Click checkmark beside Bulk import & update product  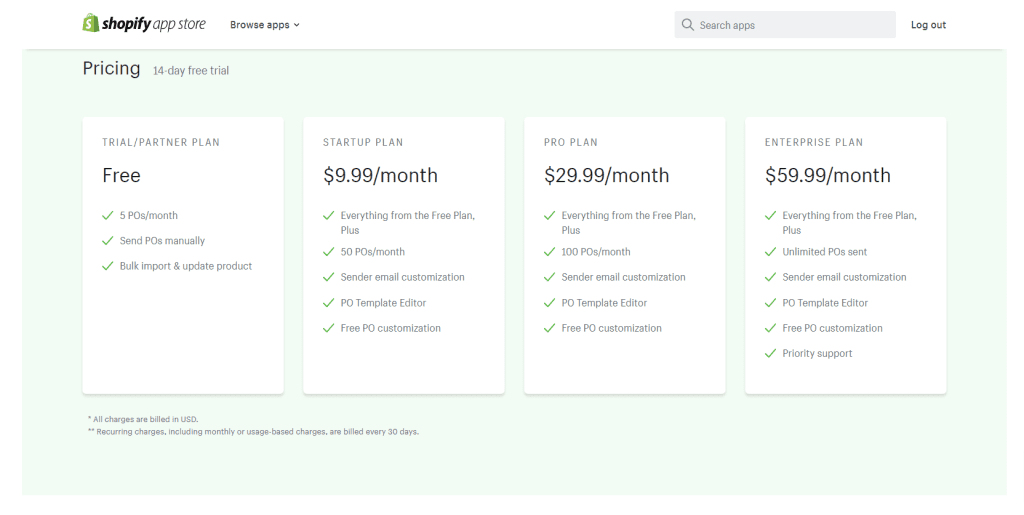click(108, 266)
